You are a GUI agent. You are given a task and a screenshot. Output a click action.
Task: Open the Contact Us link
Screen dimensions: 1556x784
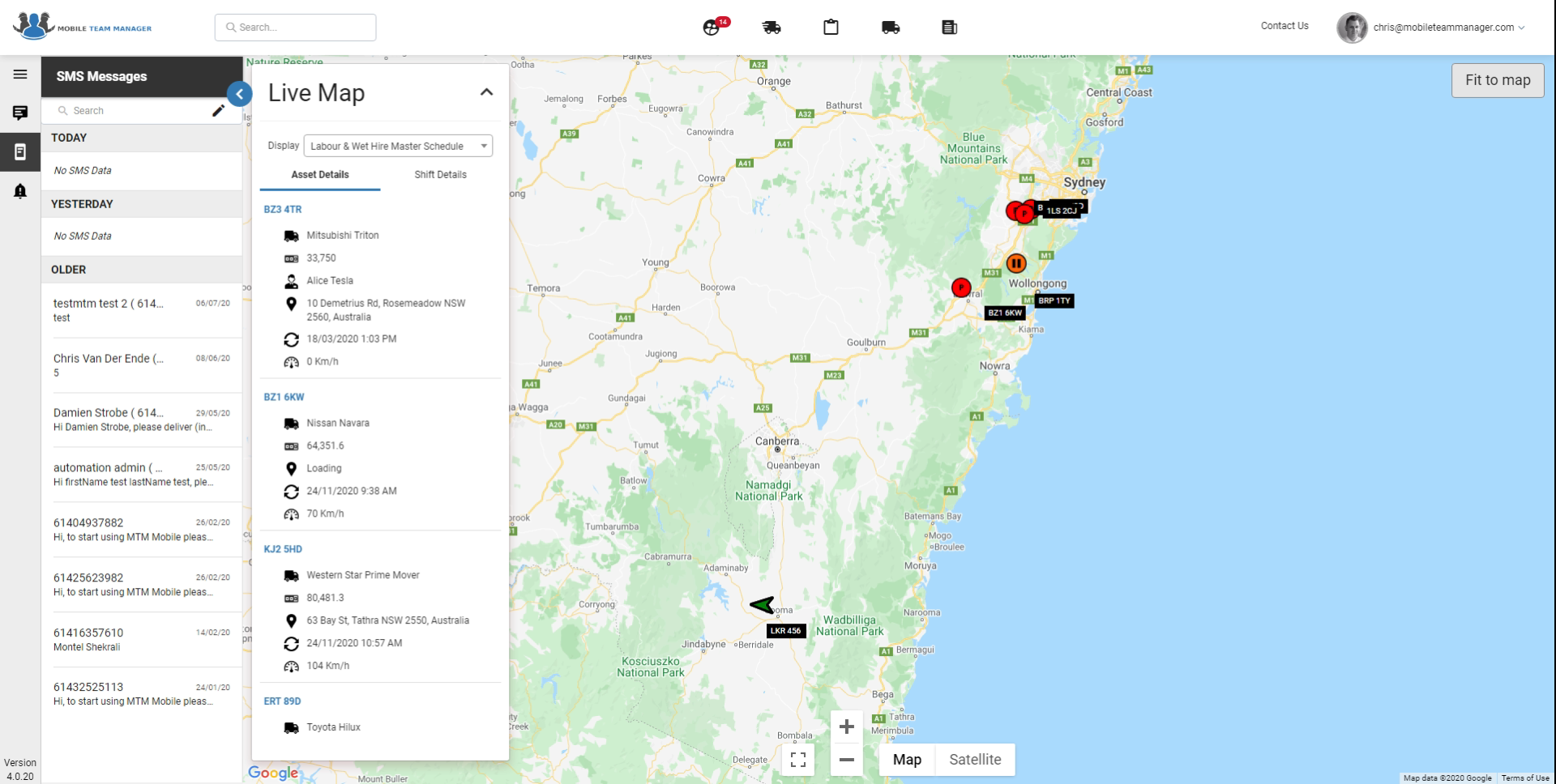1285,26
